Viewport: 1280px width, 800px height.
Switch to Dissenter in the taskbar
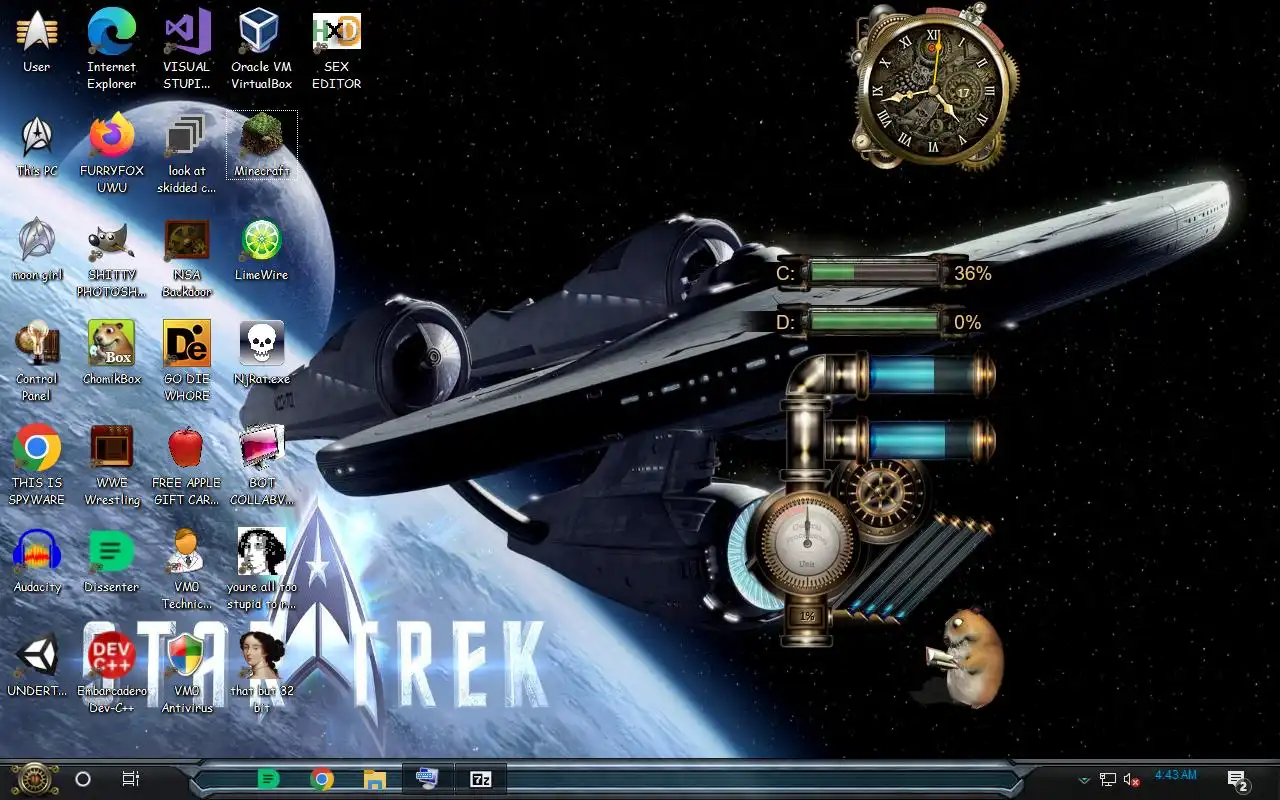268,779
